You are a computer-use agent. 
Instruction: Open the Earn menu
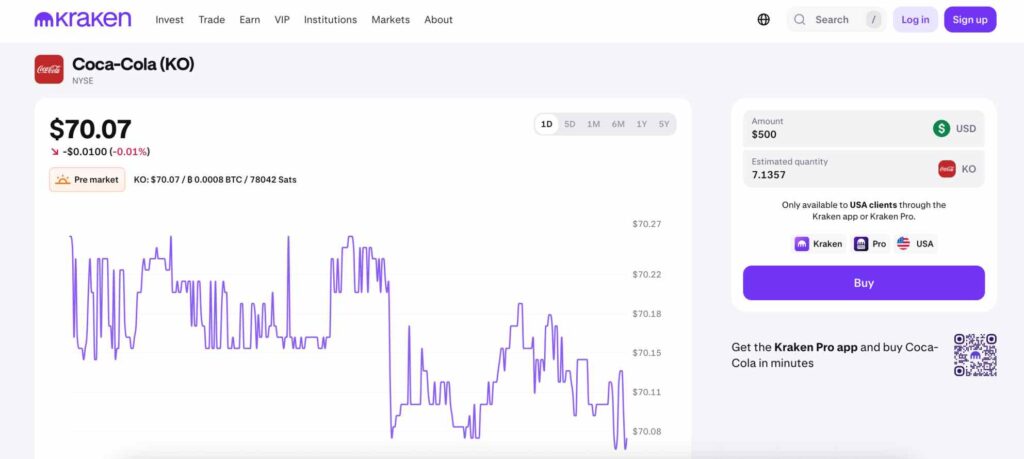tap(249, 20)
